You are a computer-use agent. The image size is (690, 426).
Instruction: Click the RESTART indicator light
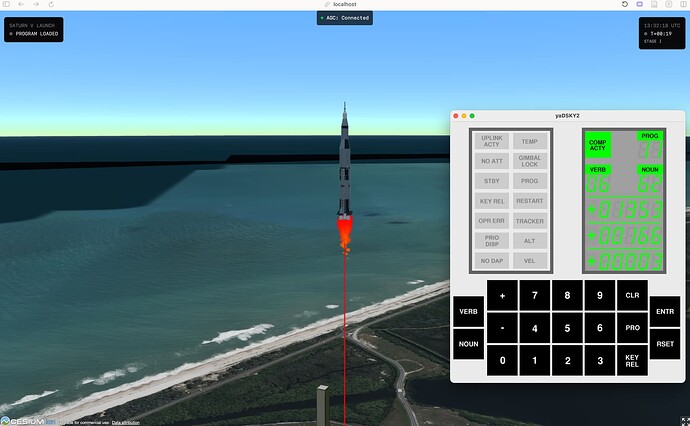(x=529, y=201)
